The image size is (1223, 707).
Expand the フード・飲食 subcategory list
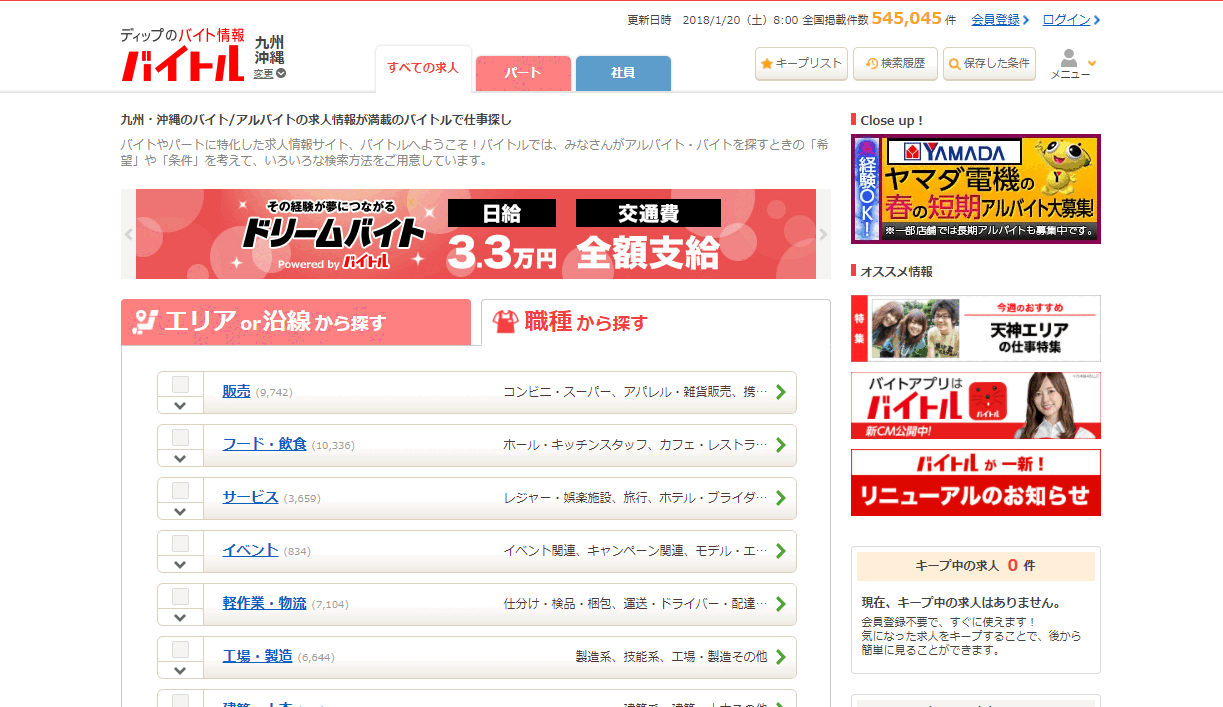(x=180, y=458)
